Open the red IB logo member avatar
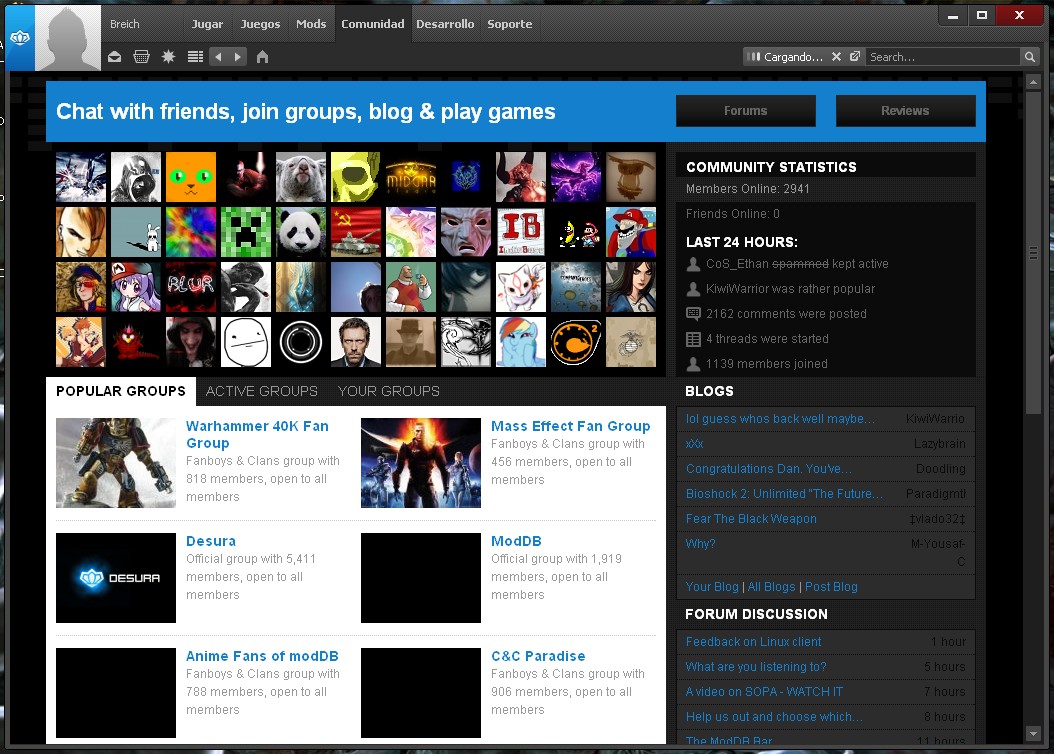1054x754 pixels. (x=521, y=232)
